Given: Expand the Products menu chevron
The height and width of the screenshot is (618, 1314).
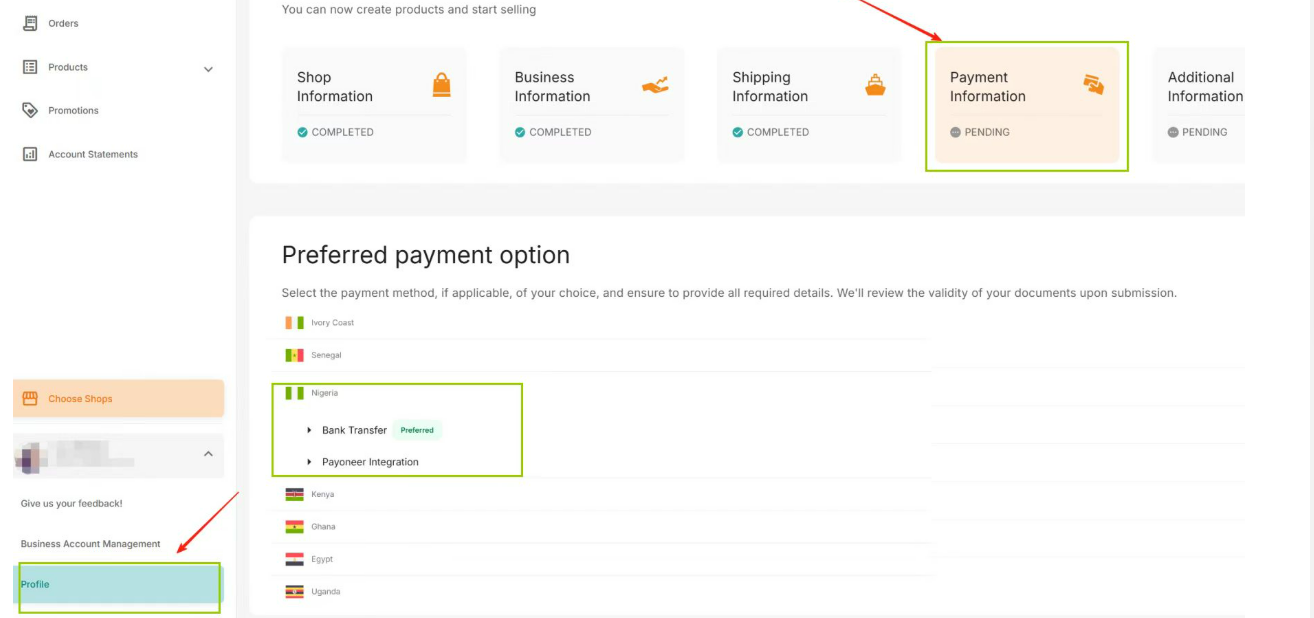Looking at the screenshot, I should [x=208, y=69].
